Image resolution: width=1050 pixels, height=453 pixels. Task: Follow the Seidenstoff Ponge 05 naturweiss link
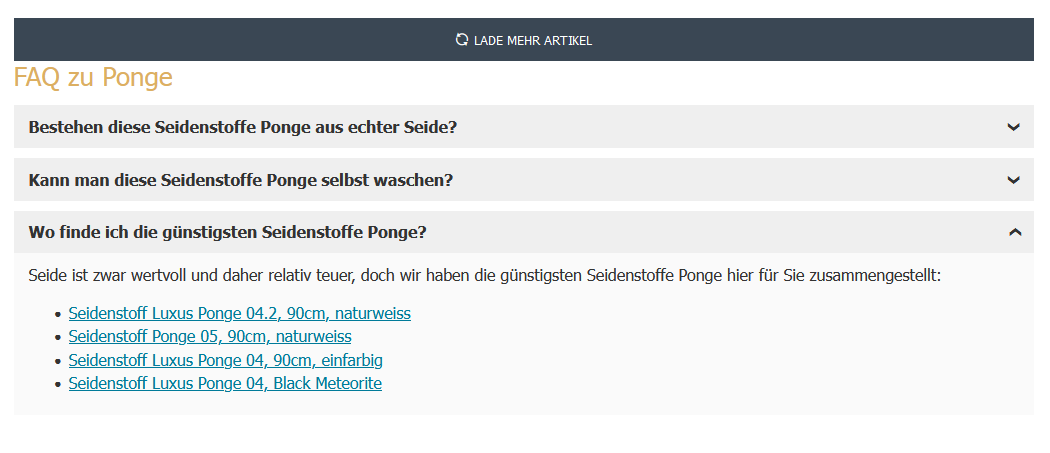pos(210,337)
